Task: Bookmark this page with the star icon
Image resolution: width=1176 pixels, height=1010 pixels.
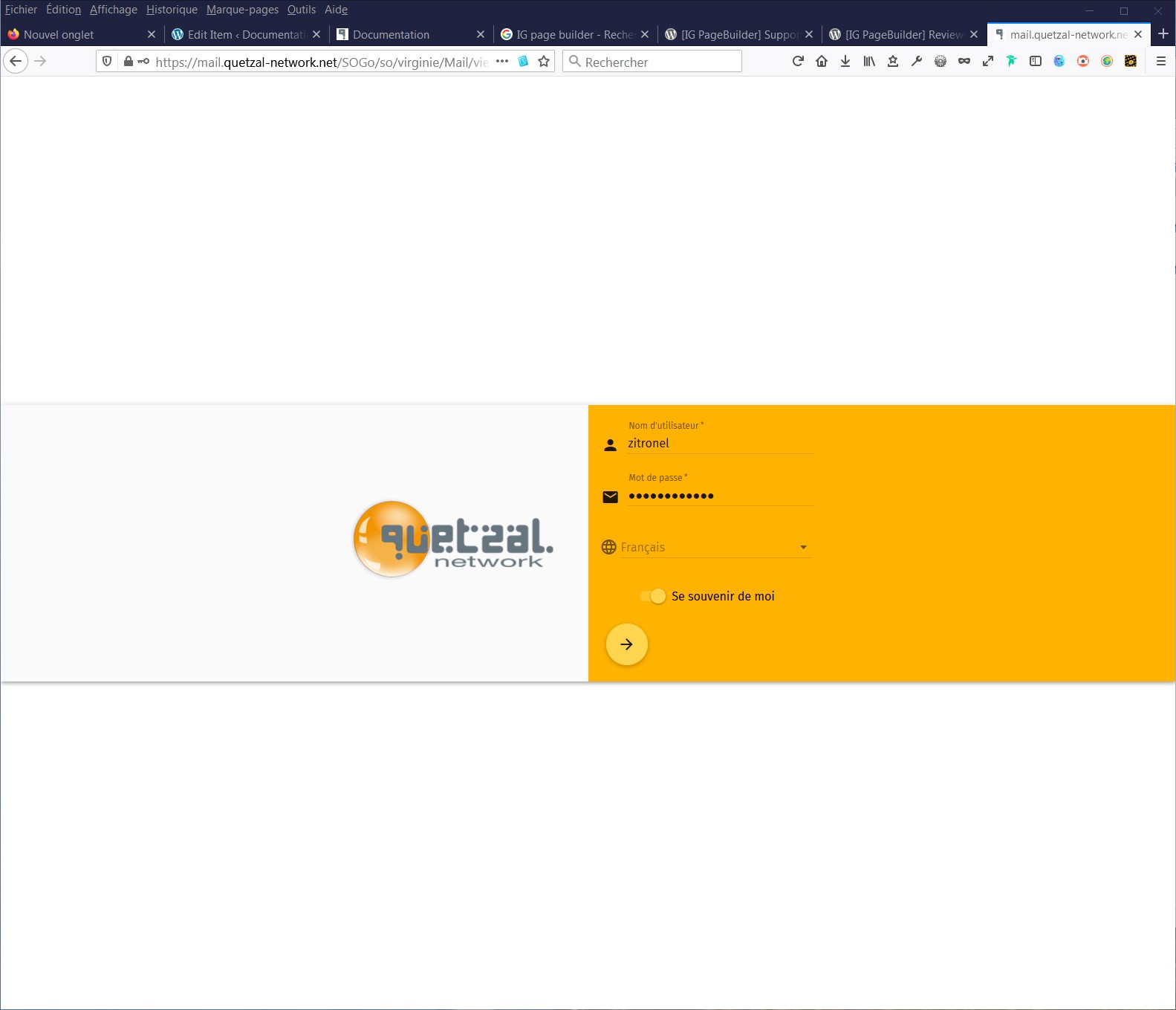Action: (544, 62)
